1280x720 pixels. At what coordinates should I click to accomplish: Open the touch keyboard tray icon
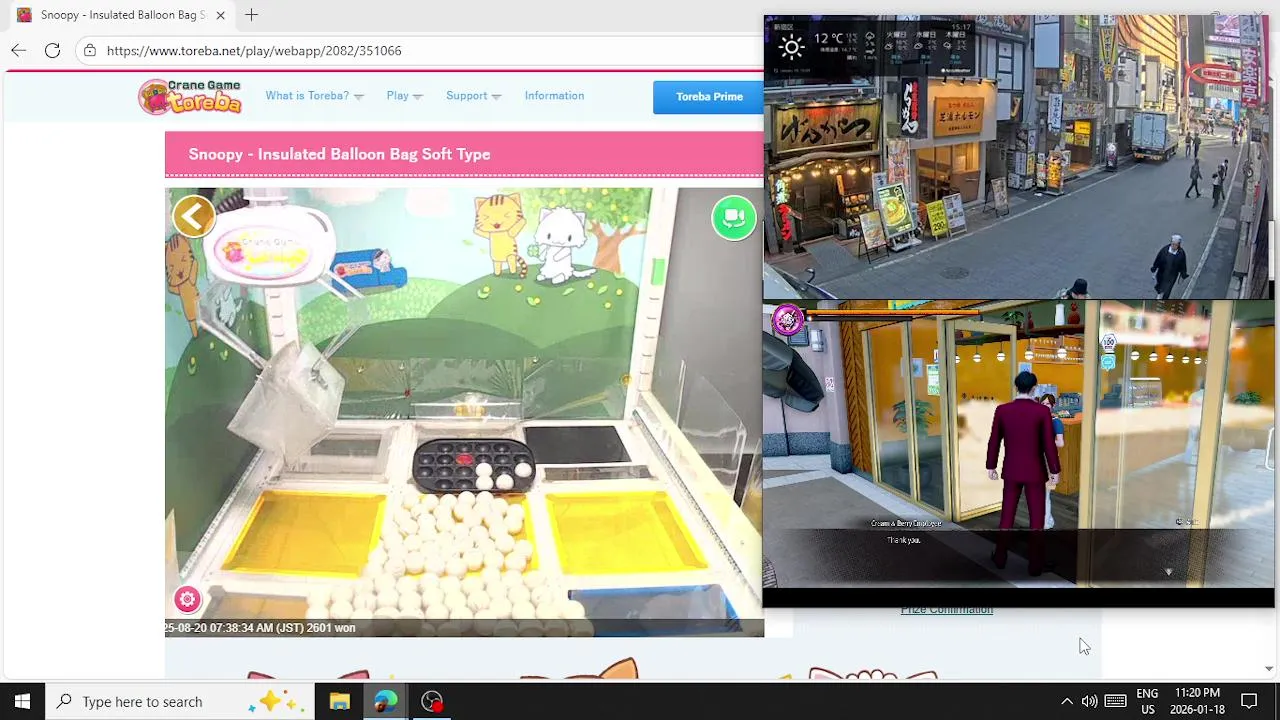(x=1116, y=701)
